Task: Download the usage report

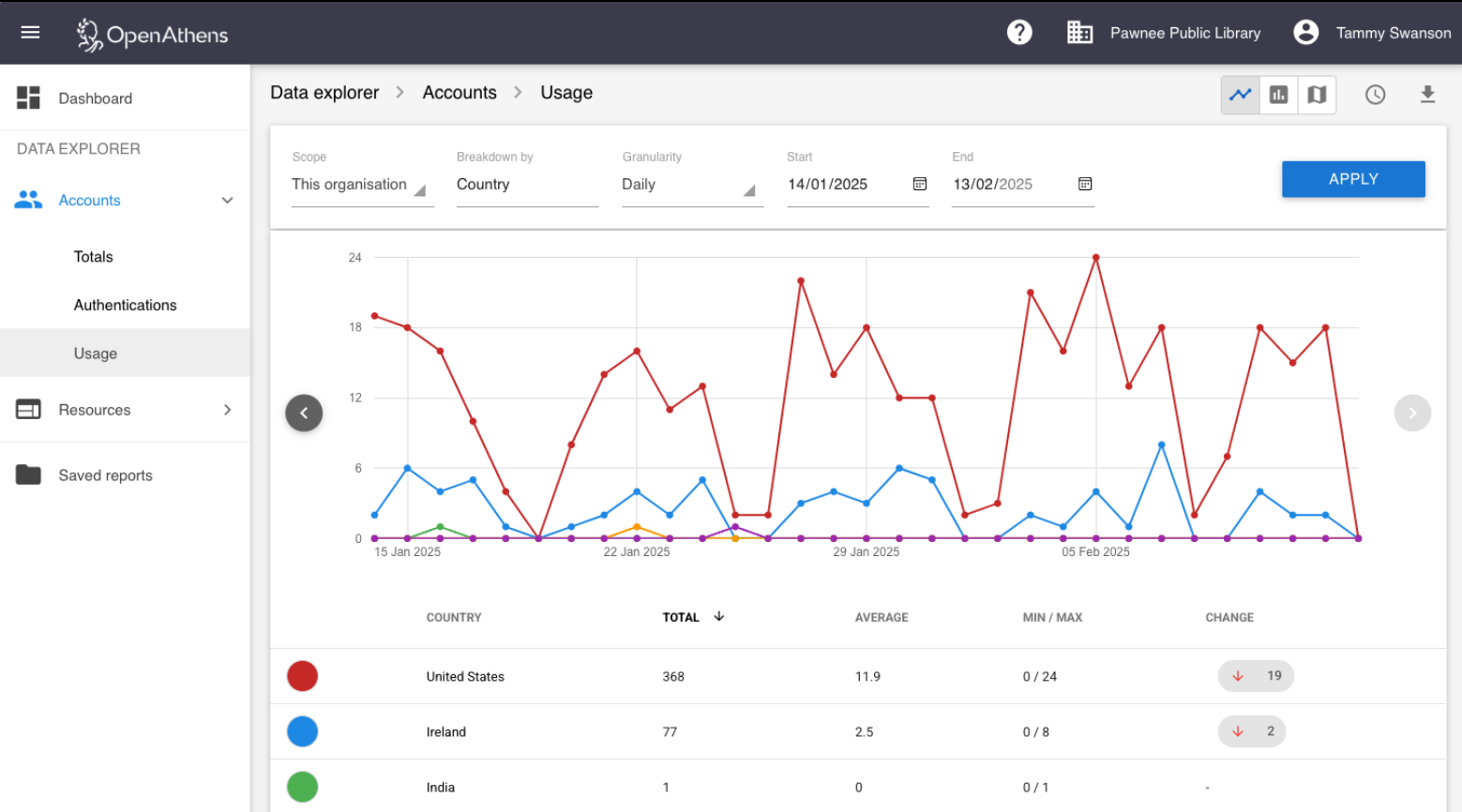Action: click(1428, 94)
